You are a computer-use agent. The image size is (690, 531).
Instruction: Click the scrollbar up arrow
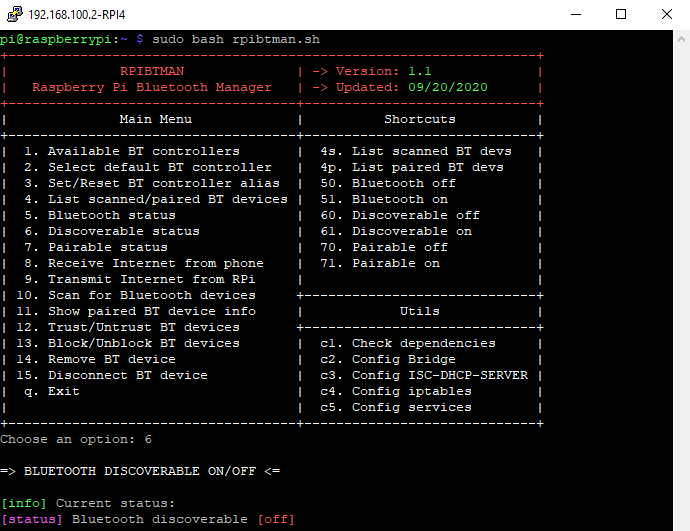(x=681, y=39)
